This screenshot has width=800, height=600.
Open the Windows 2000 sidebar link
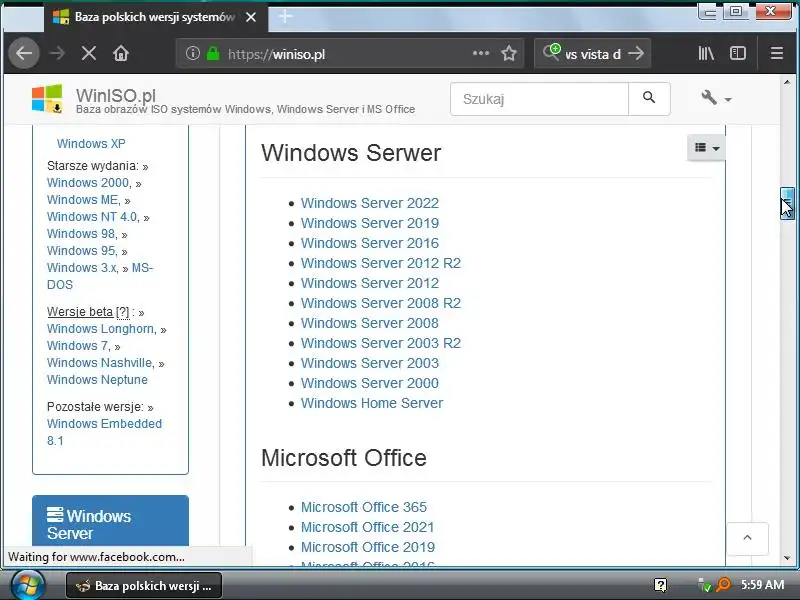(x=88, y=183)
